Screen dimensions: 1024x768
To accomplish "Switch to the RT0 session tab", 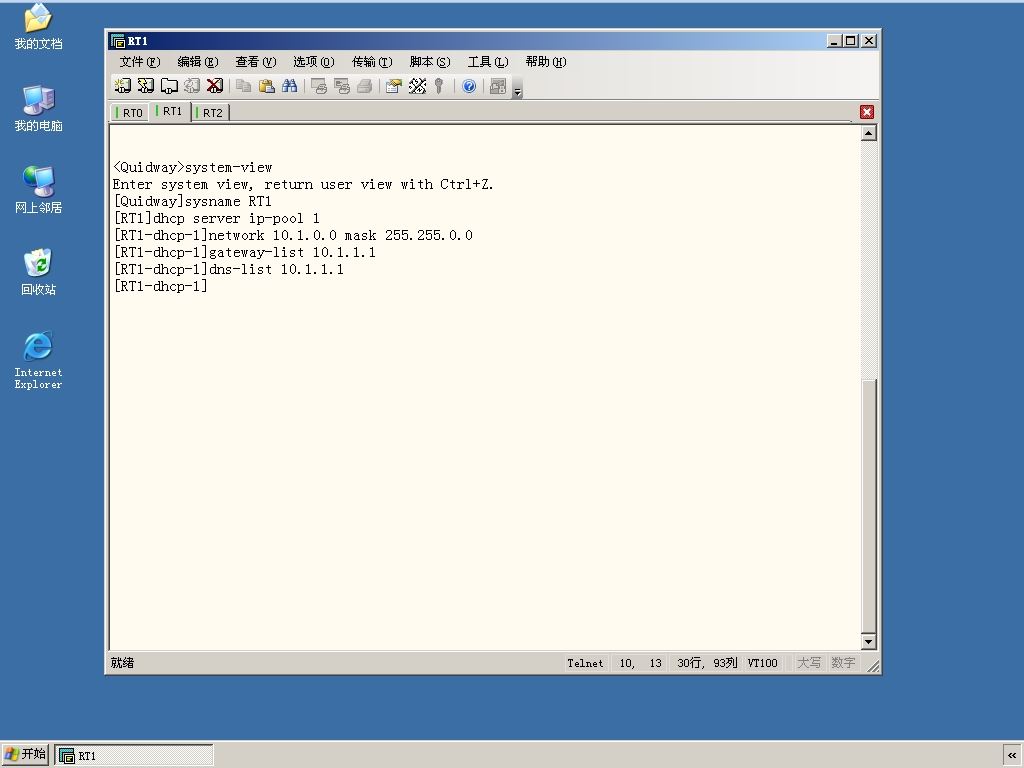I will pos(129,112).
